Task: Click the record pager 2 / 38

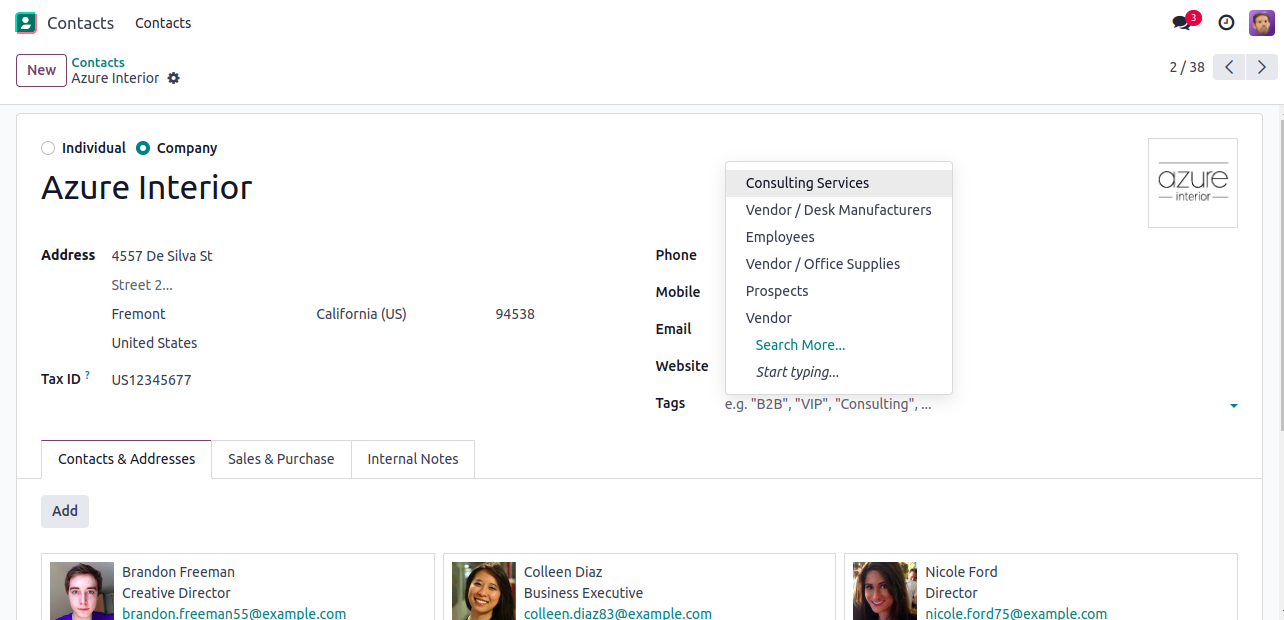Action: pos(1187,67)
